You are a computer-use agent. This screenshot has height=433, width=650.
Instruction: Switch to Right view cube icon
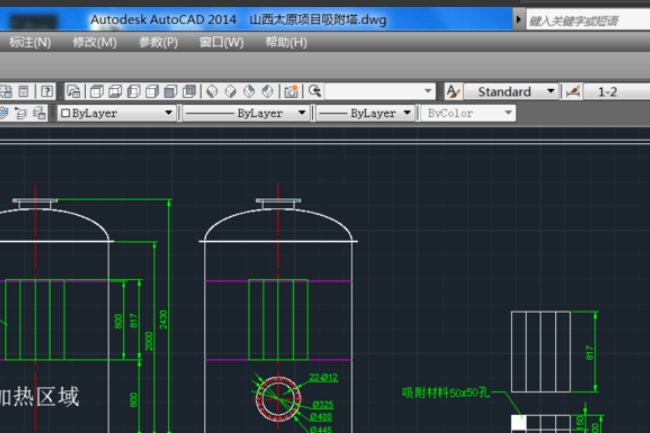click(152, 92)
